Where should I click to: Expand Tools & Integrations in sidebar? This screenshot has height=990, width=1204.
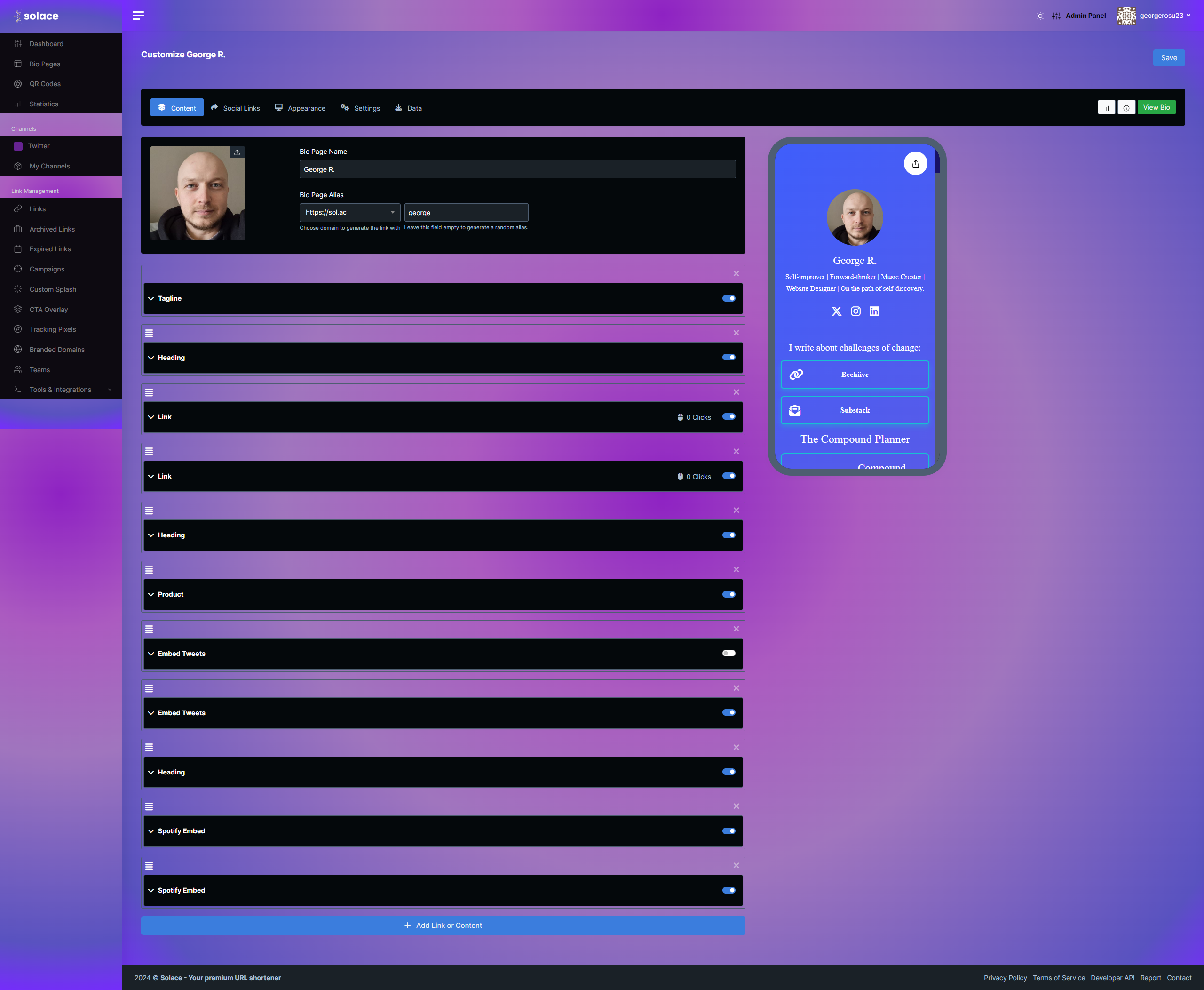(x=61, y=390)
